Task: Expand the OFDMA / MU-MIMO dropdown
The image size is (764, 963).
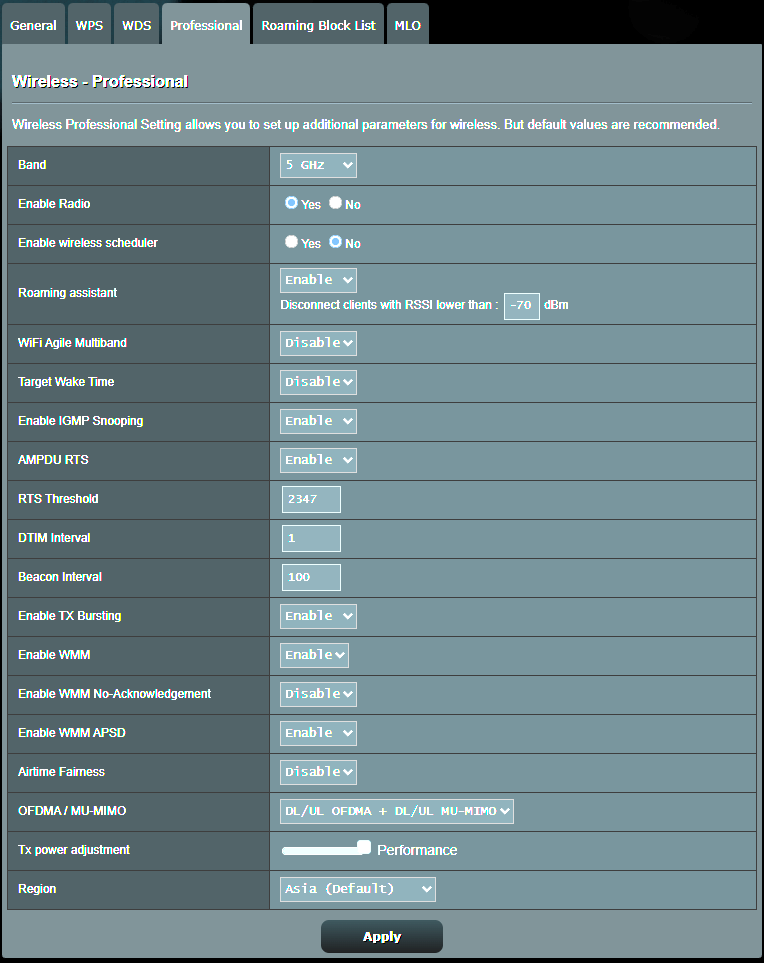Action: pyautogui.click(x=396, y=811)
